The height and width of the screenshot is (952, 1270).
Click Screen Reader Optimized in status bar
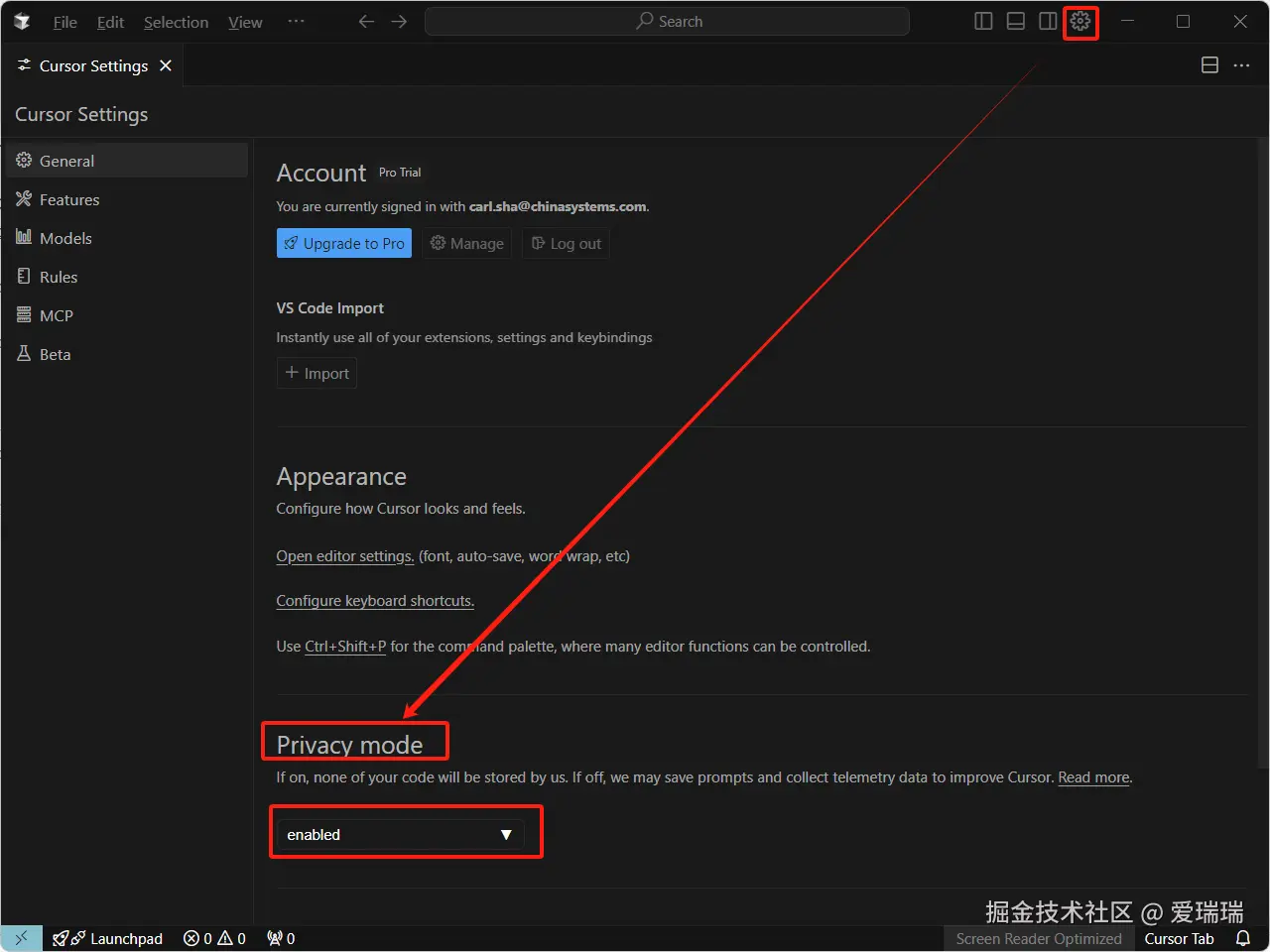(x=1039, y=938)
